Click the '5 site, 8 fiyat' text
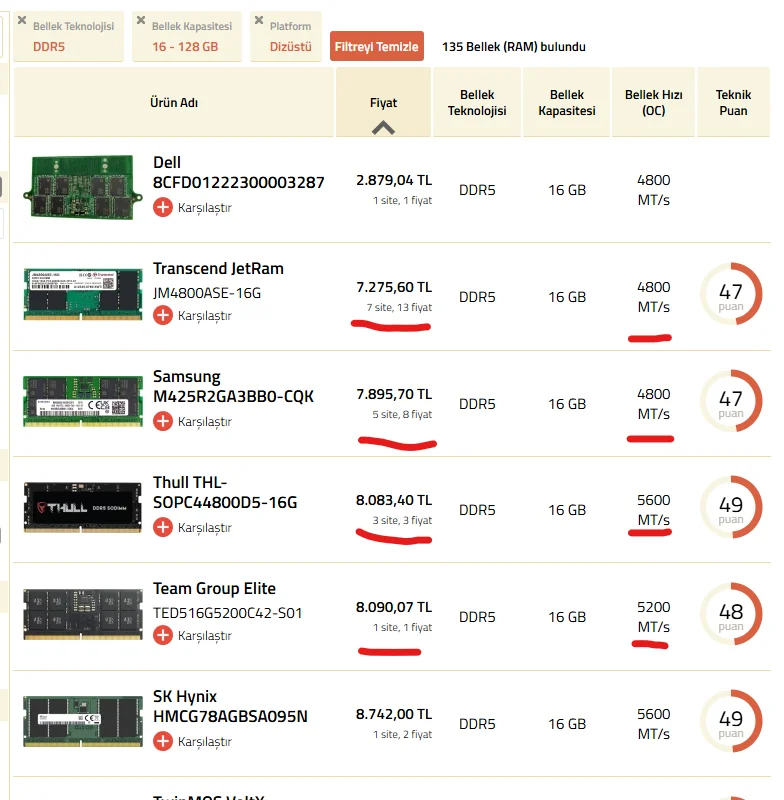Viewport: 784px width, 800px height. point(402,414)
